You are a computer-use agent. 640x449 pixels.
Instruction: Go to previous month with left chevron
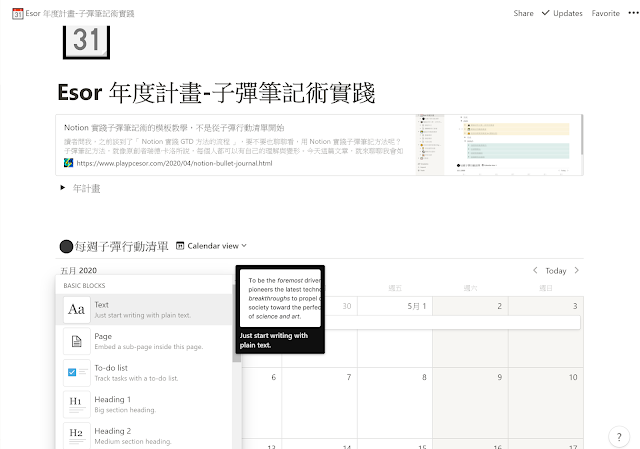pyautogui.click(x=535, y=270)
